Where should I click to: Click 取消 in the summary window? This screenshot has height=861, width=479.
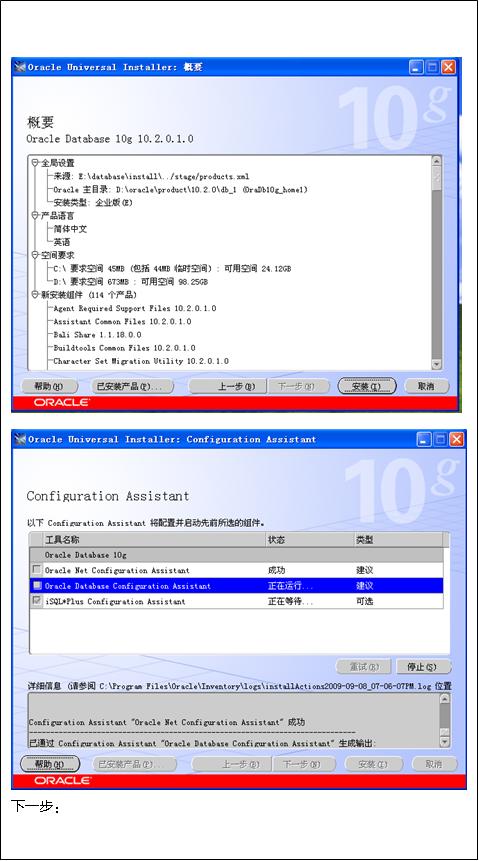tap(426, 386)
